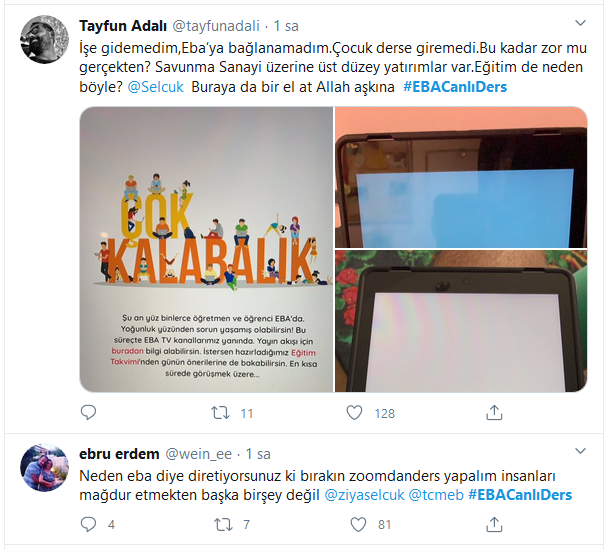Open Tayfun Adalı display name
The height and width of the screenshot is (550, 611).
(123, 26)
